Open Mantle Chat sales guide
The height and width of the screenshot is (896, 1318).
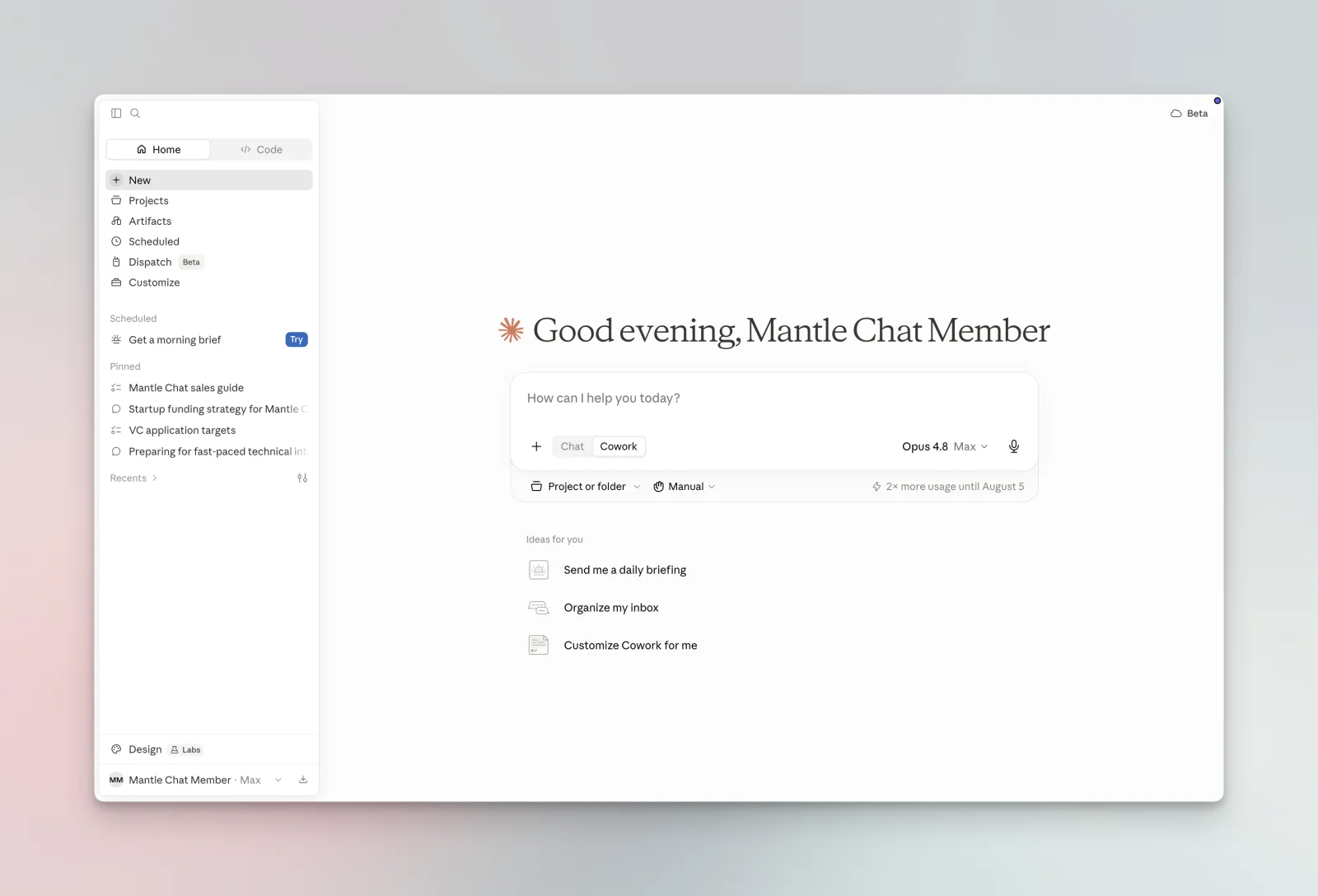[x=209, y=388]
